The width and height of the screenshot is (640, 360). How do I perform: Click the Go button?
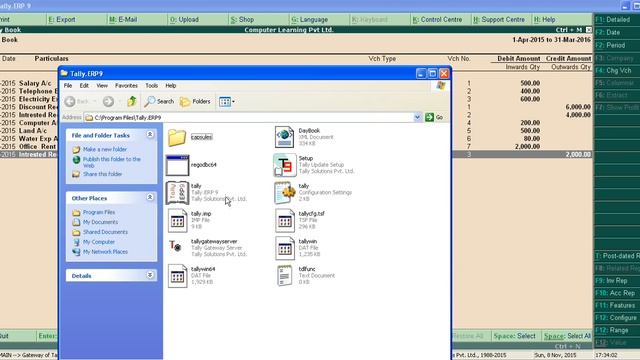click(x=434, y=118)
